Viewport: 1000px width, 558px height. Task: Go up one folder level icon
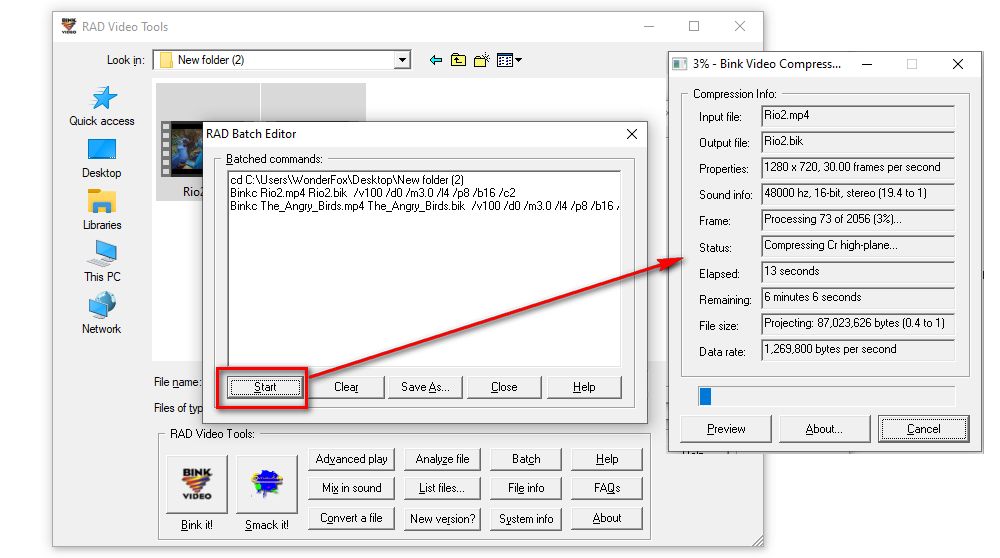click(458, 60)
